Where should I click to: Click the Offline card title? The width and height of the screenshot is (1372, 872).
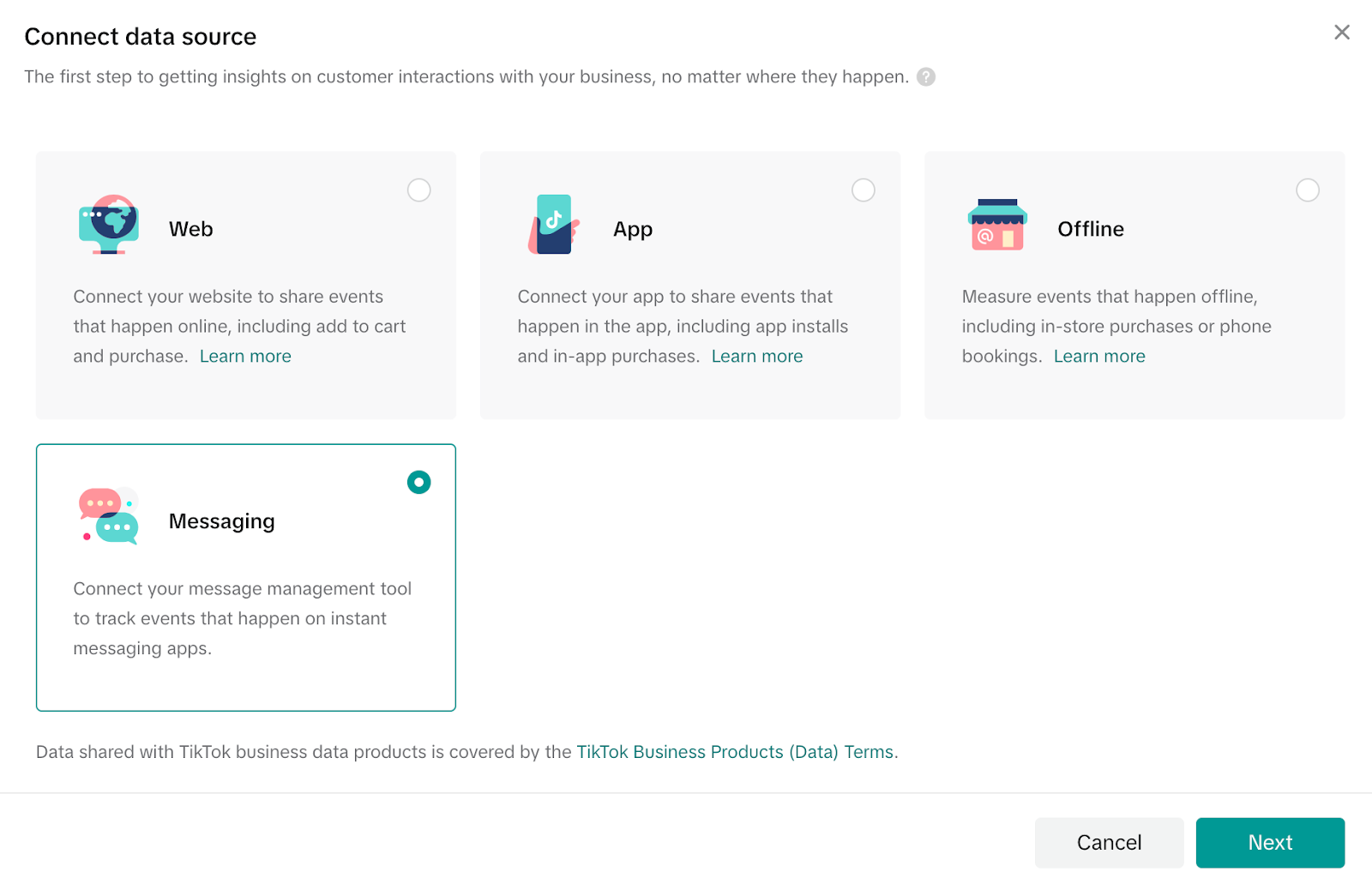click(x=1091, y=229)
